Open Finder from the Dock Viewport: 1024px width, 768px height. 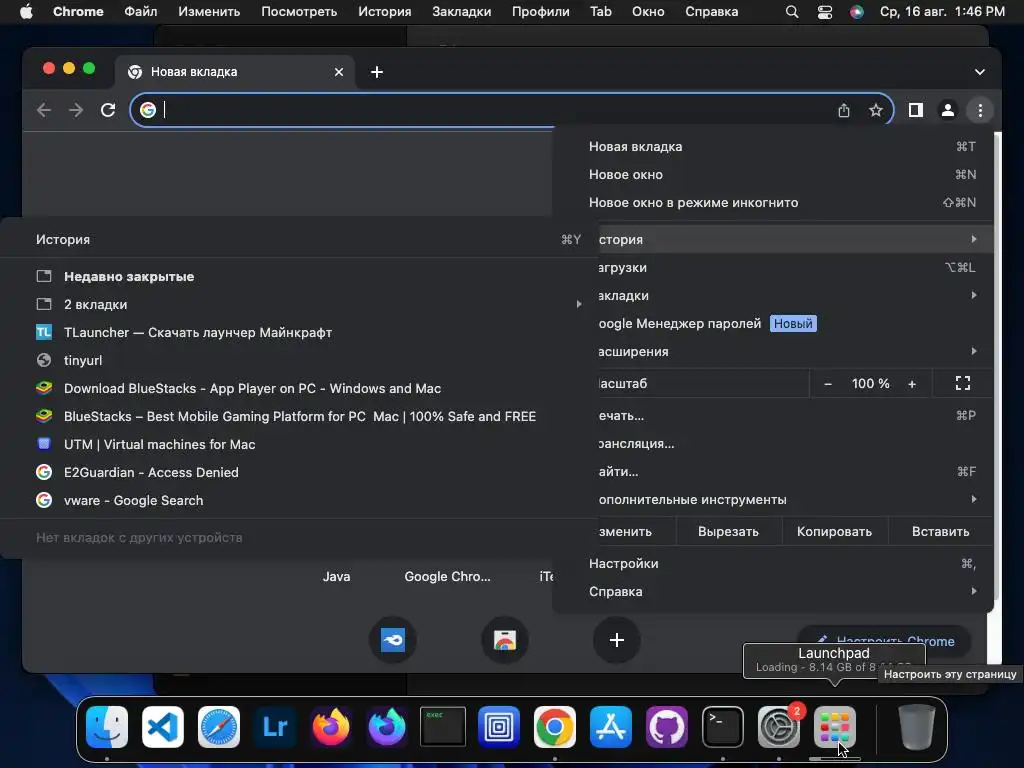pos(107,726)
